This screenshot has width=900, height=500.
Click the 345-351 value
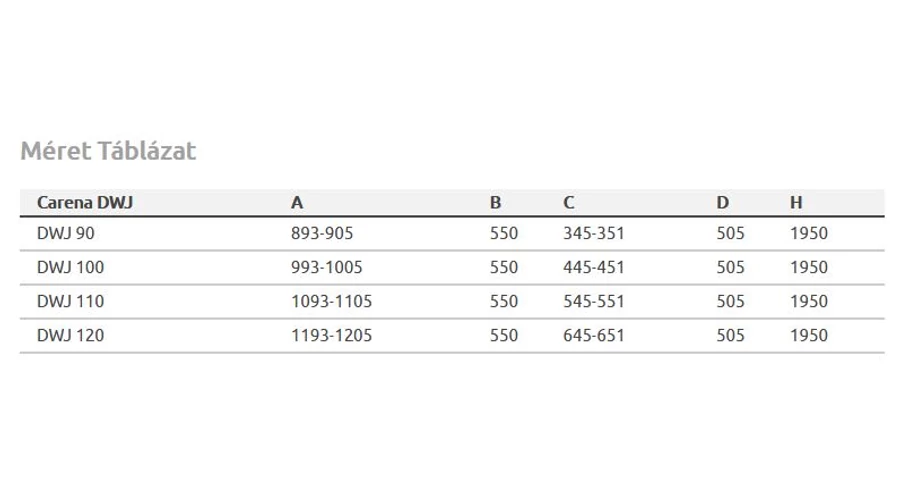click(x=593, y=234)
